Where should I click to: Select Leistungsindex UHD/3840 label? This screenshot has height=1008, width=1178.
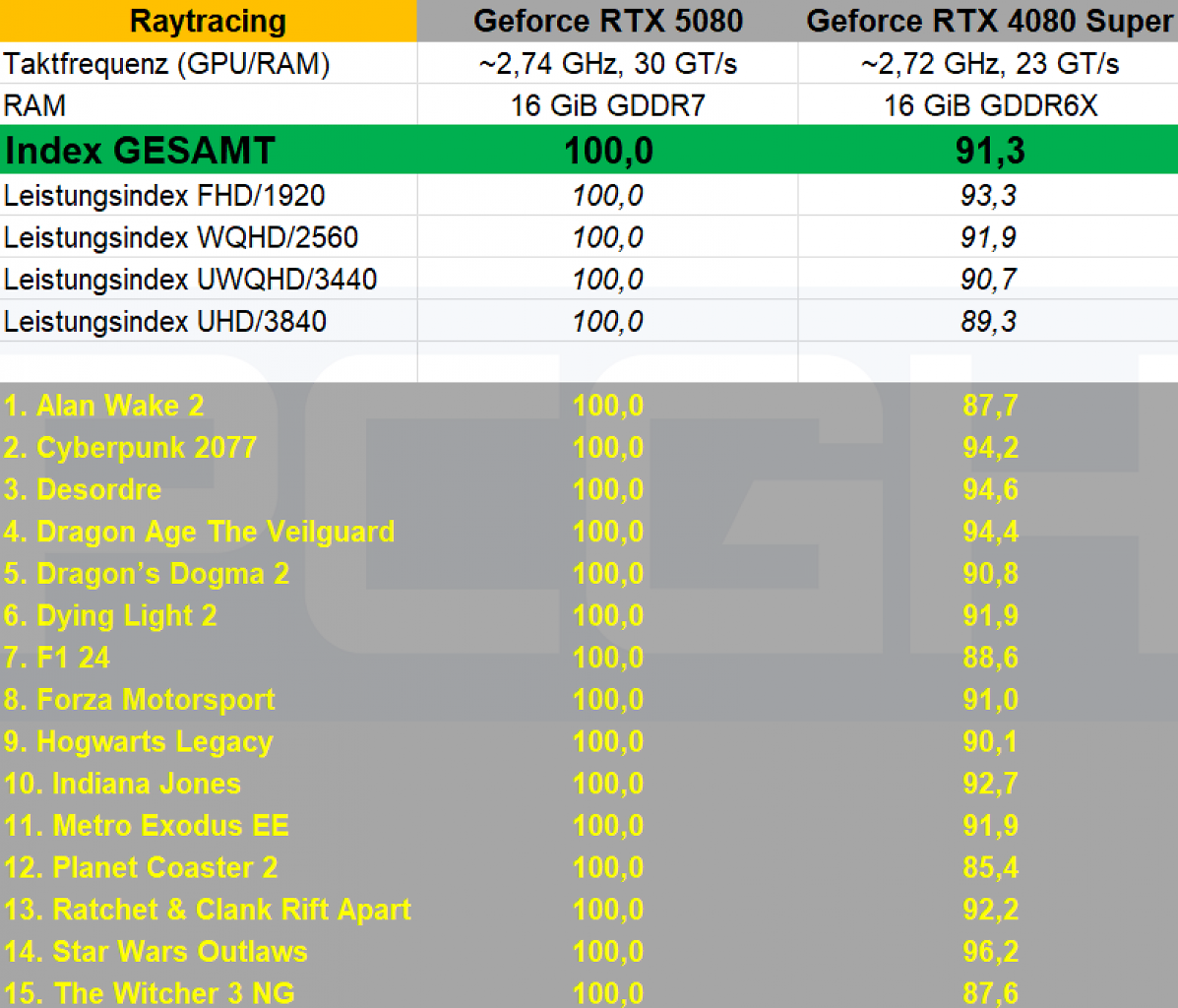165,322
